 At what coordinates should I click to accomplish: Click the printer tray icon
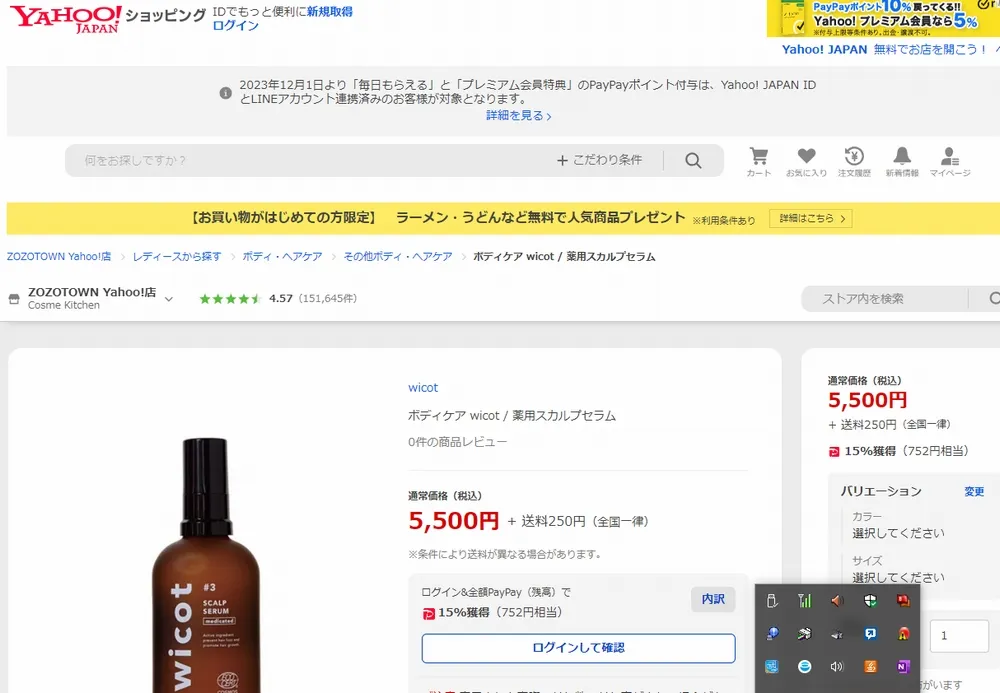[805, 634]
